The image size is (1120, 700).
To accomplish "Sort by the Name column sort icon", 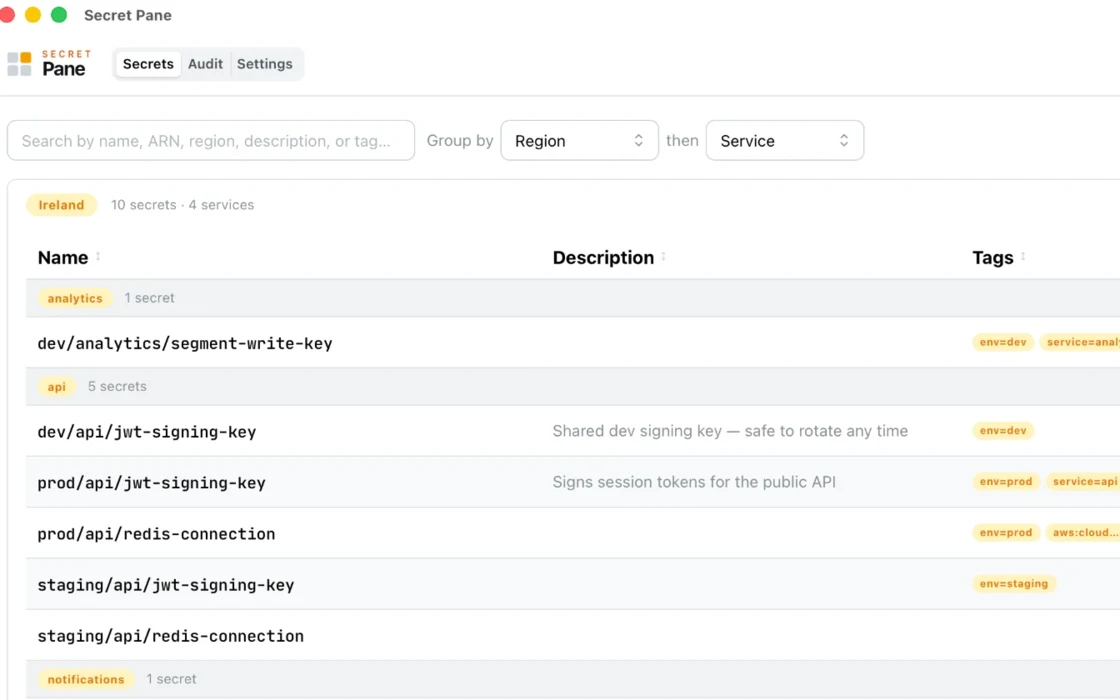I will tap(98, 257).
